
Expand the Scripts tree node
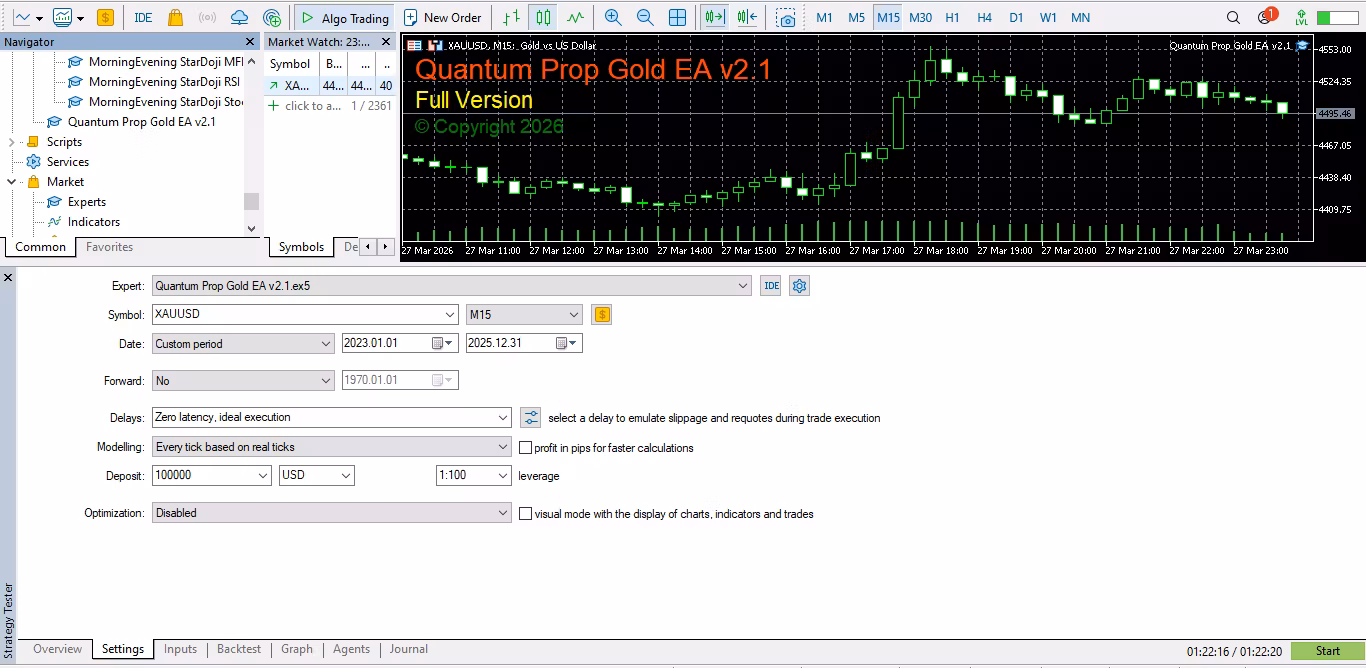(12, 142)
